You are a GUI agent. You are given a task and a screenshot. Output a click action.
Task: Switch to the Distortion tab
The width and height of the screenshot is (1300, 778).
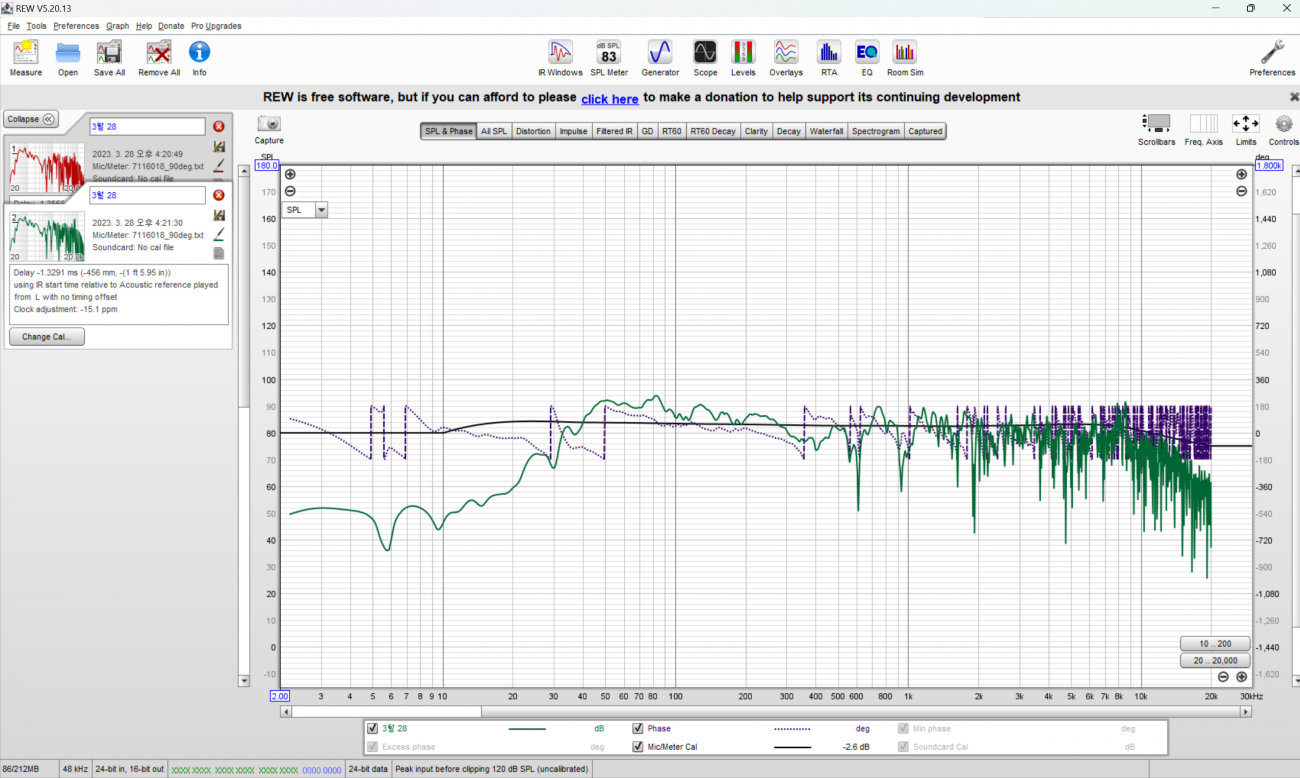coord(533,131)
